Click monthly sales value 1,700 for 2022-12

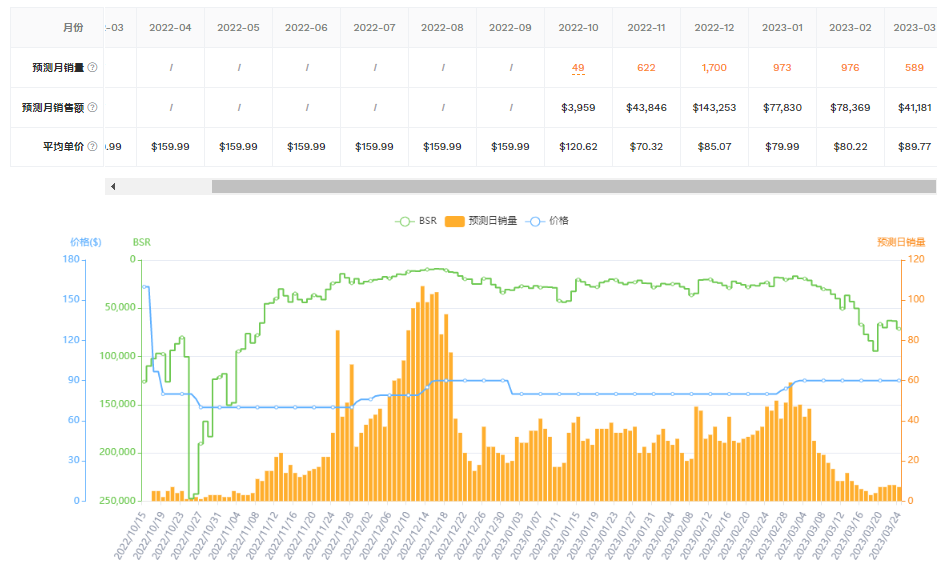714,68
